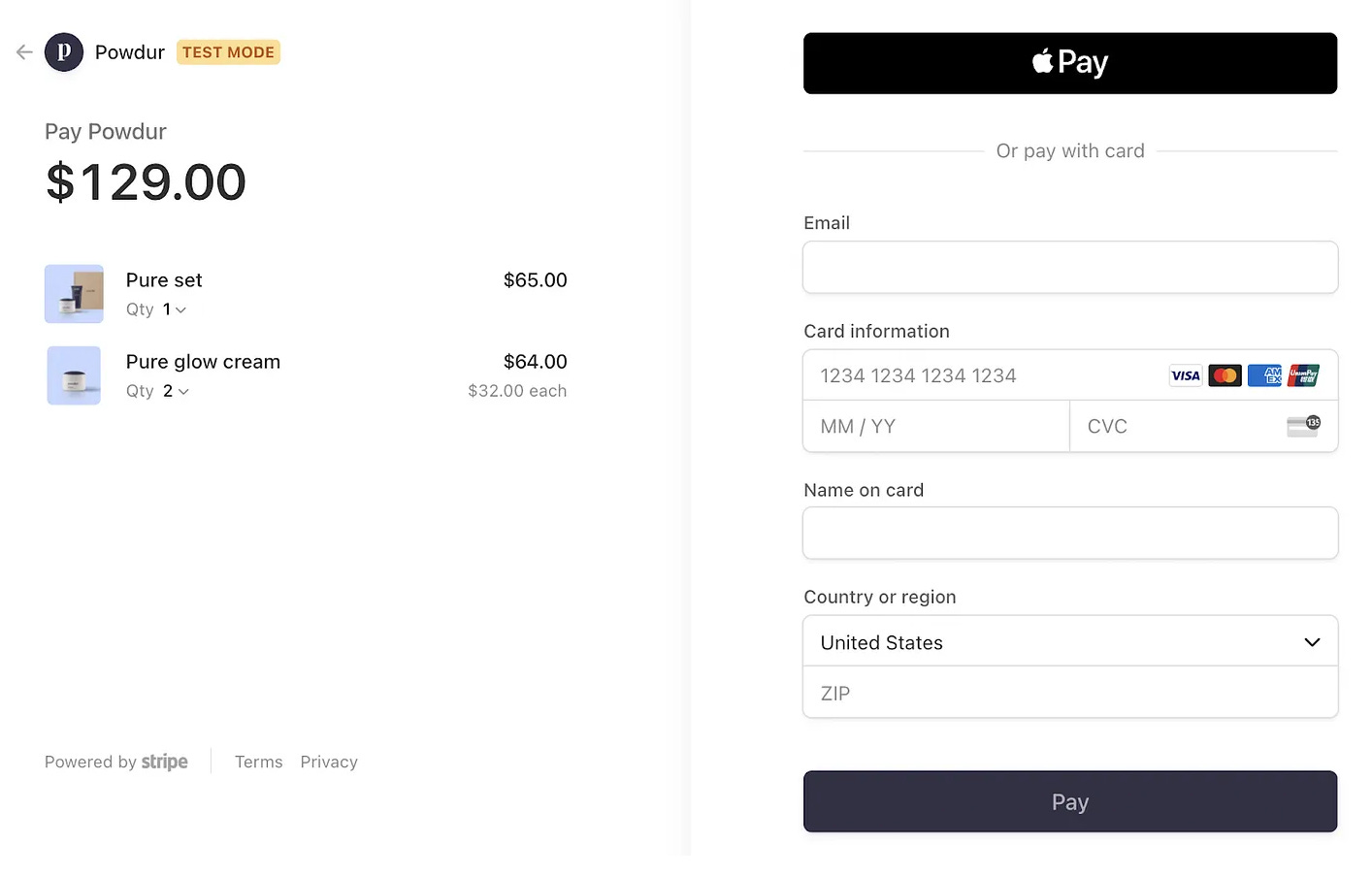Open the Terms page
The image size is (1372, 877).
click(258, 762)
